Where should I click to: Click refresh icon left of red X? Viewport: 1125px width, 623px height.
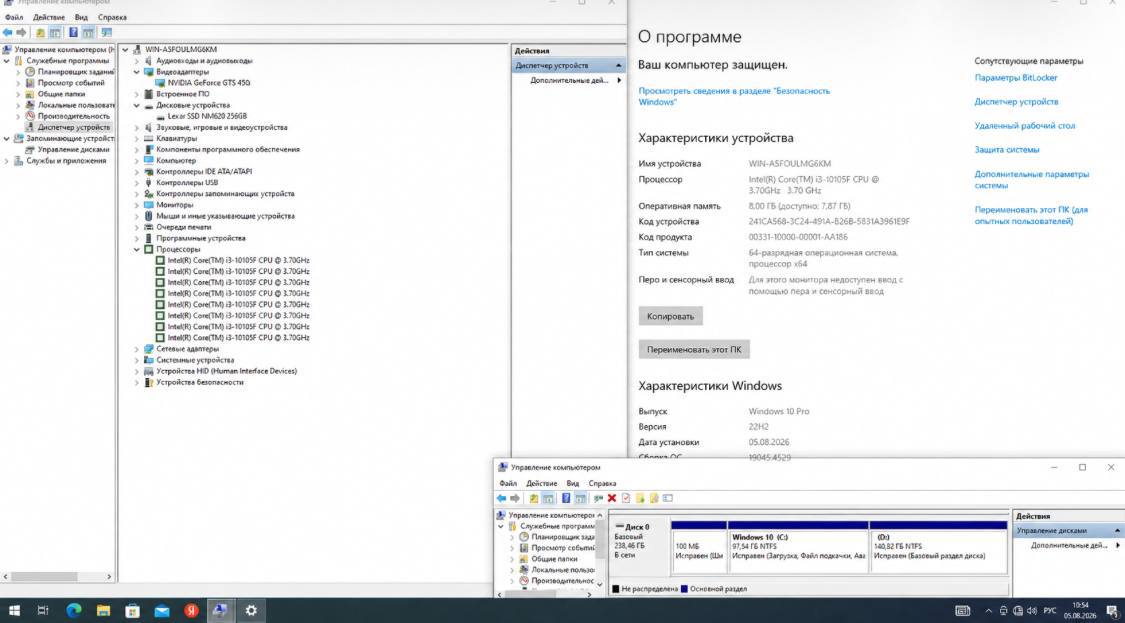[x=598, y=498]
